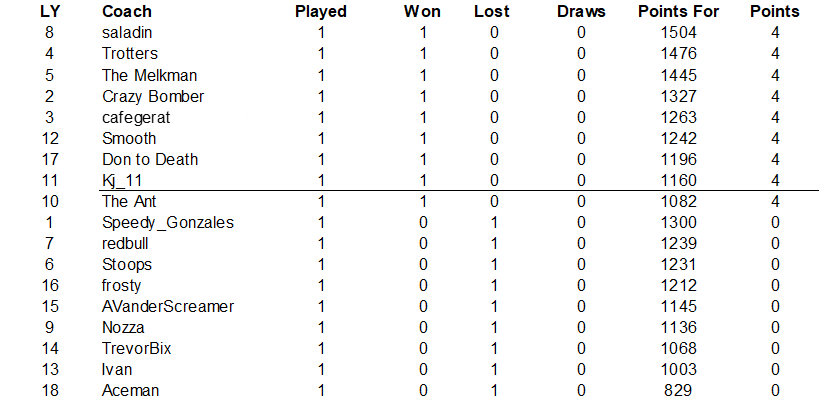Click the Draws column header
Screen dimensions: 820x402
coord(581,12)
